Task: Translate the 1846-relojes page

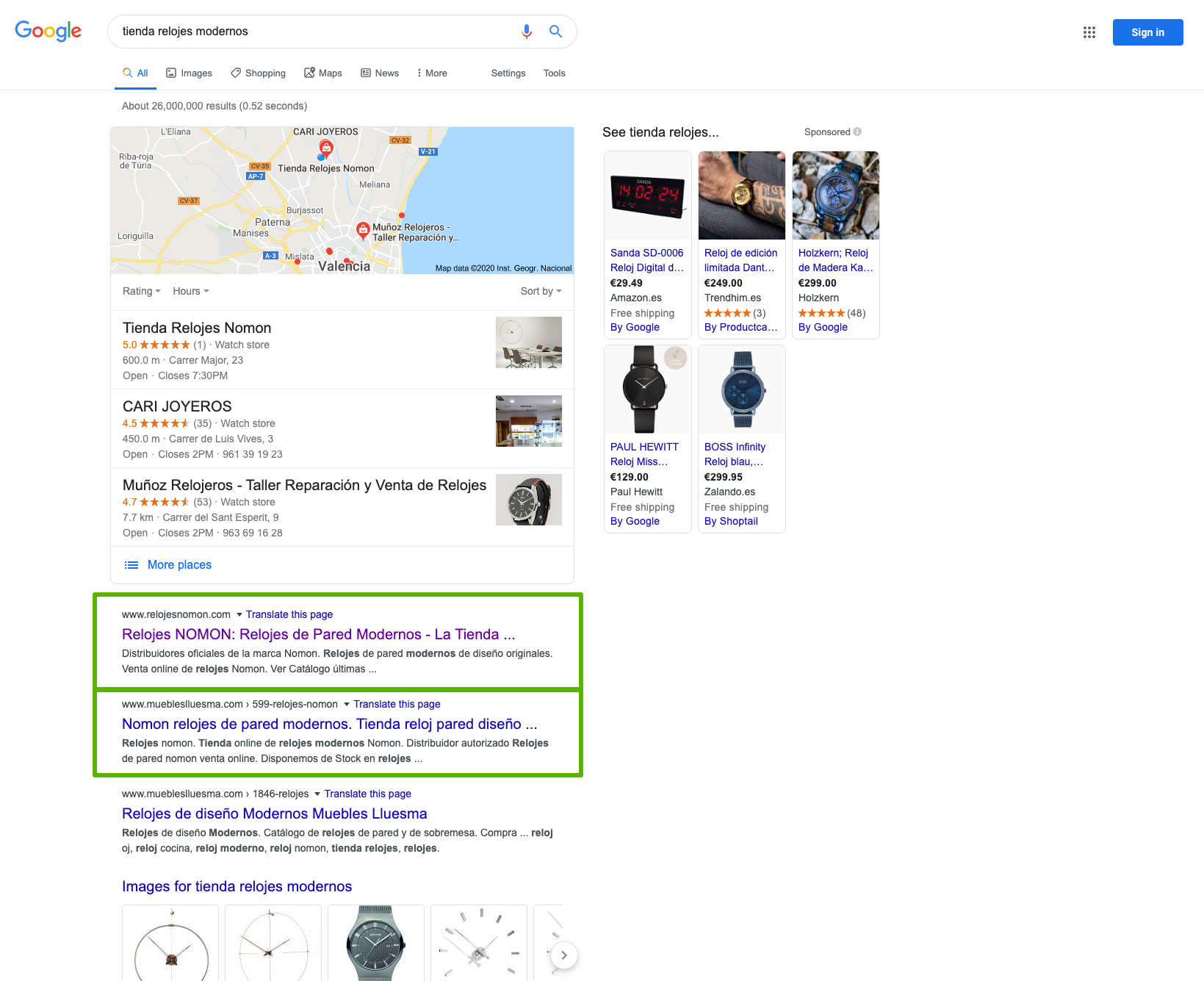Action: (368, 794)
